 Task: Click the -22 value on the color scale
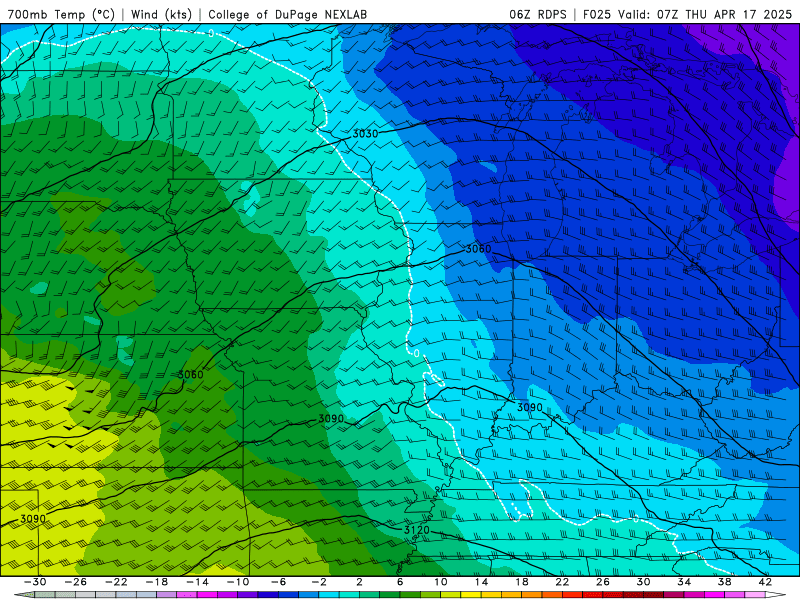point(116,582)
